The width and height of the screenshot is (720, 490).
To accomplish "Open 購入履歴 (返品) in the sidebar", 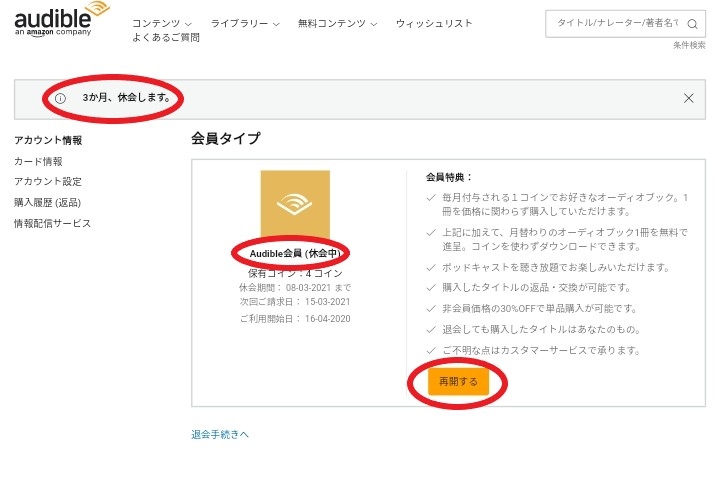I will point(47,203).
